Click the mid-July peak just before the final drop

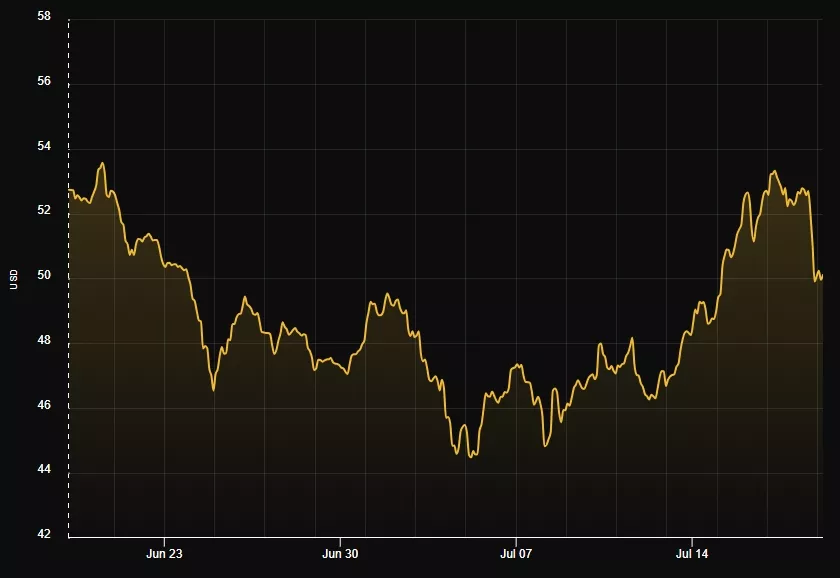774,171
